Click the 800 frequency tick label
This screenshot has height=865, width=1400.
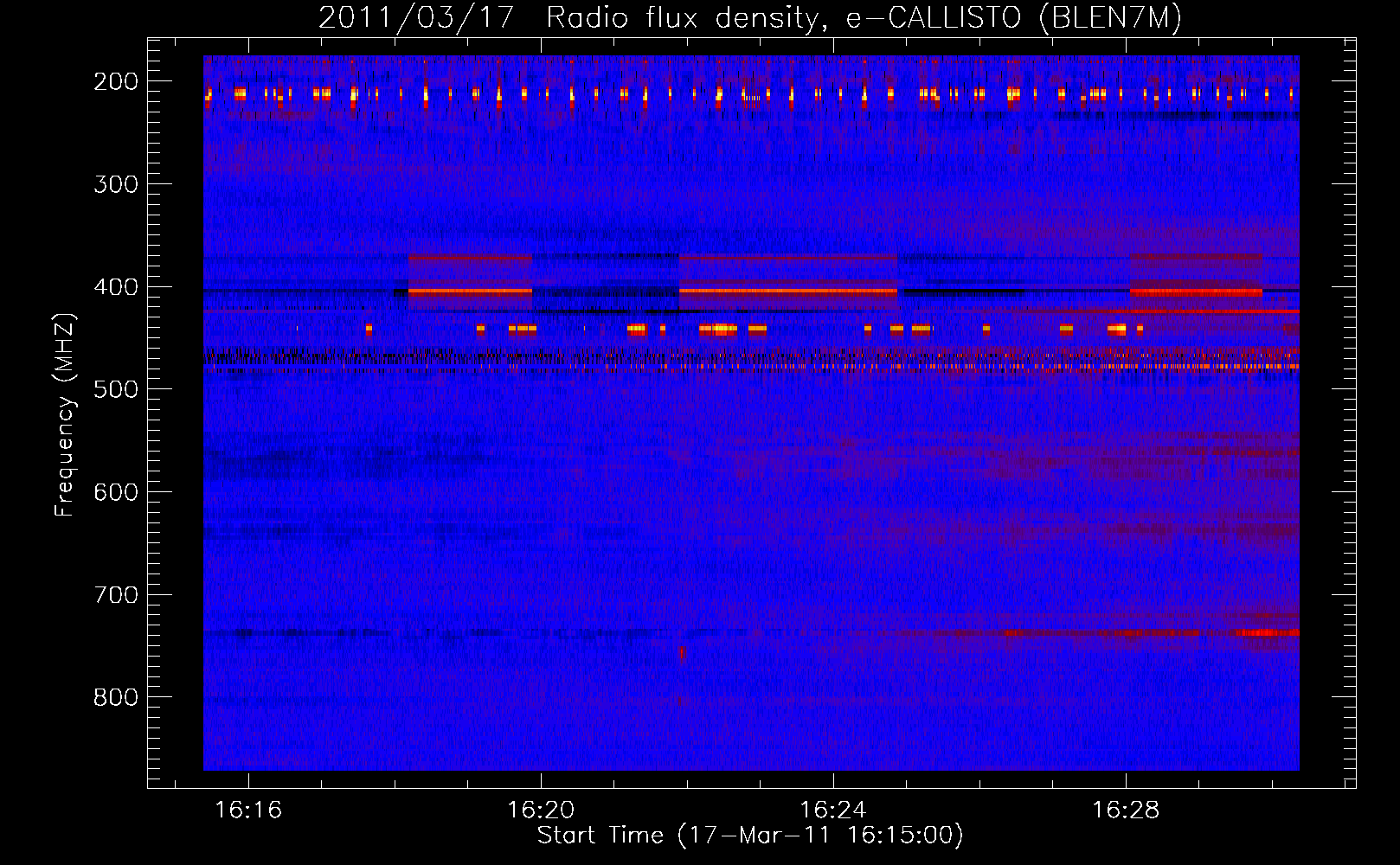[116, 697]
